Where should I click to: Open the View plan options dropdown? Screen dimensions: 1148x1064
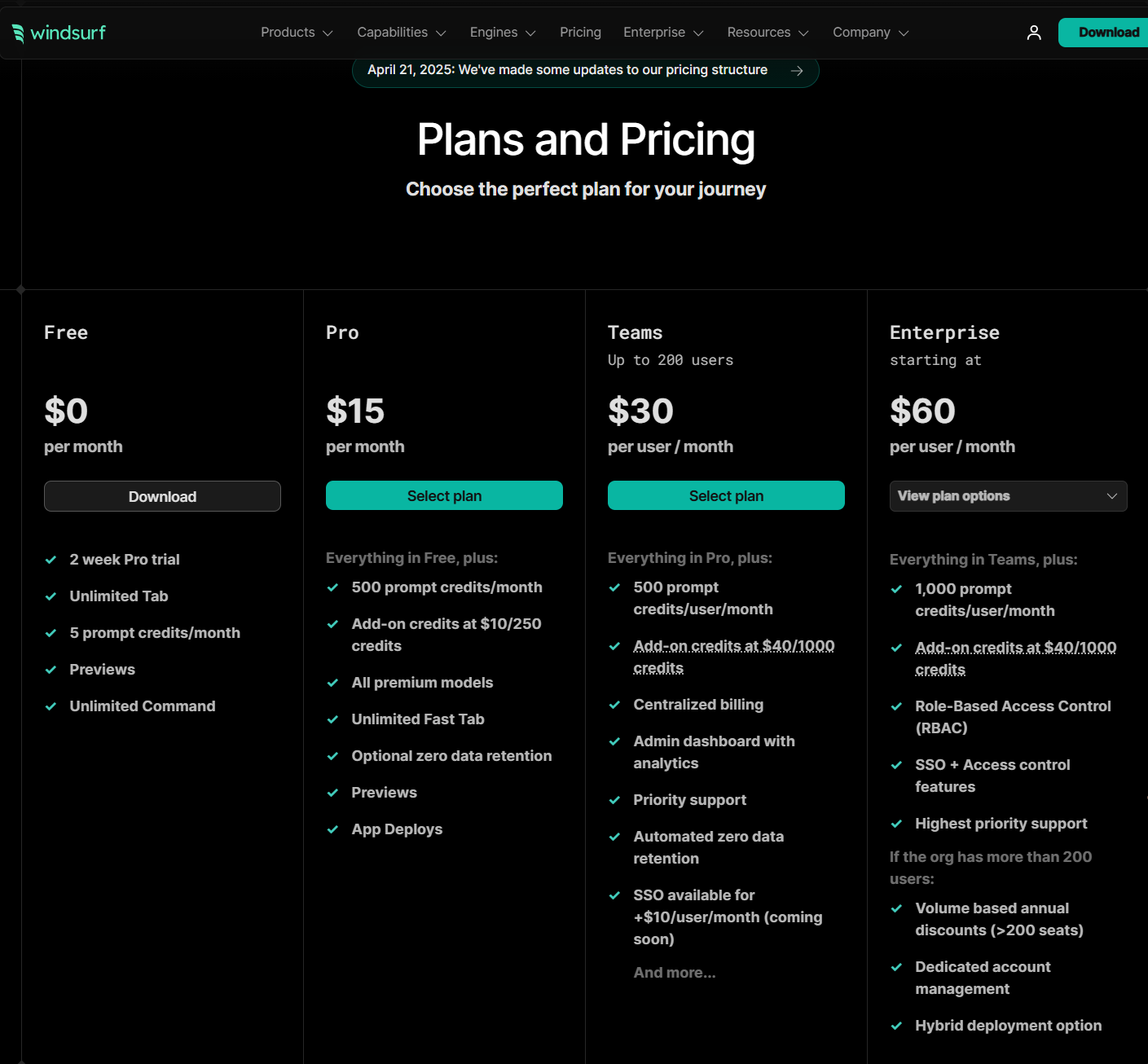(1009, 496)
